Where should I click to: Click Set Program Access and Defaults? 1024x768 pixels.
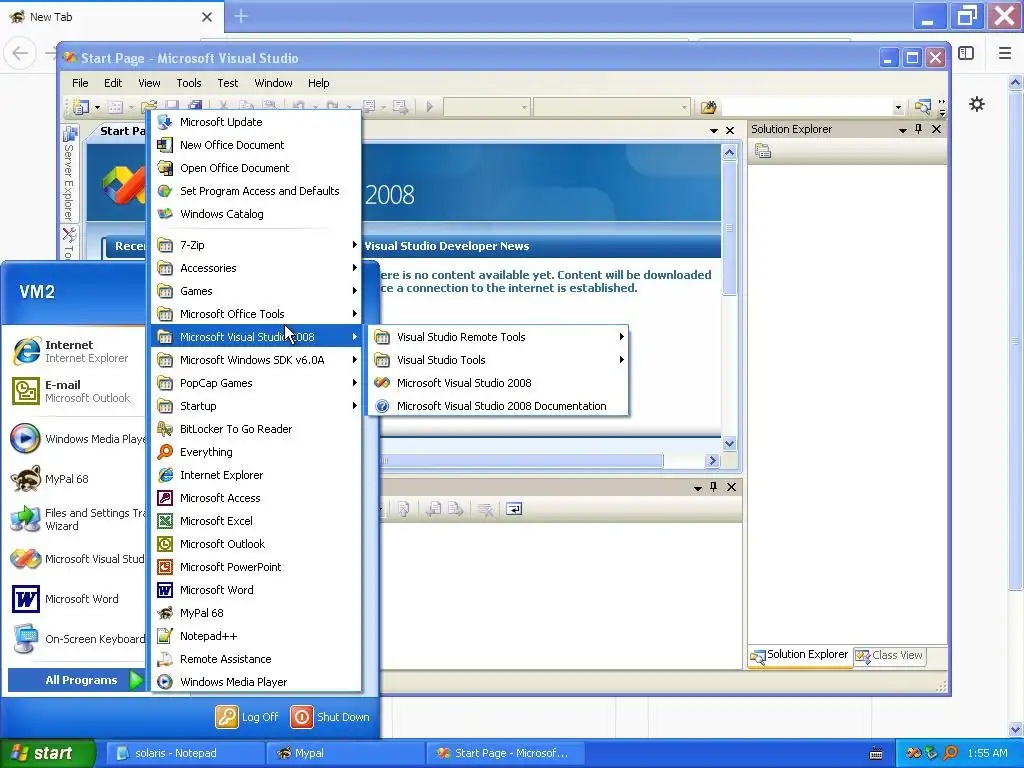coord(257,191)
